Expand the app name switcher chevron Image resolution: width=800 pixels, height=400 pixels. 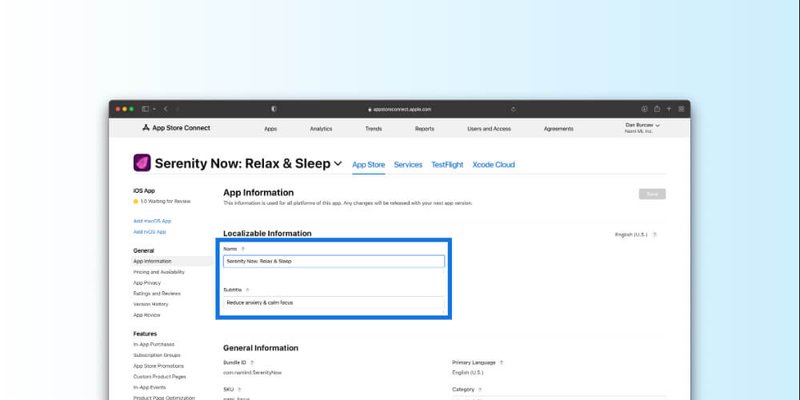click(x=338, y=164)
